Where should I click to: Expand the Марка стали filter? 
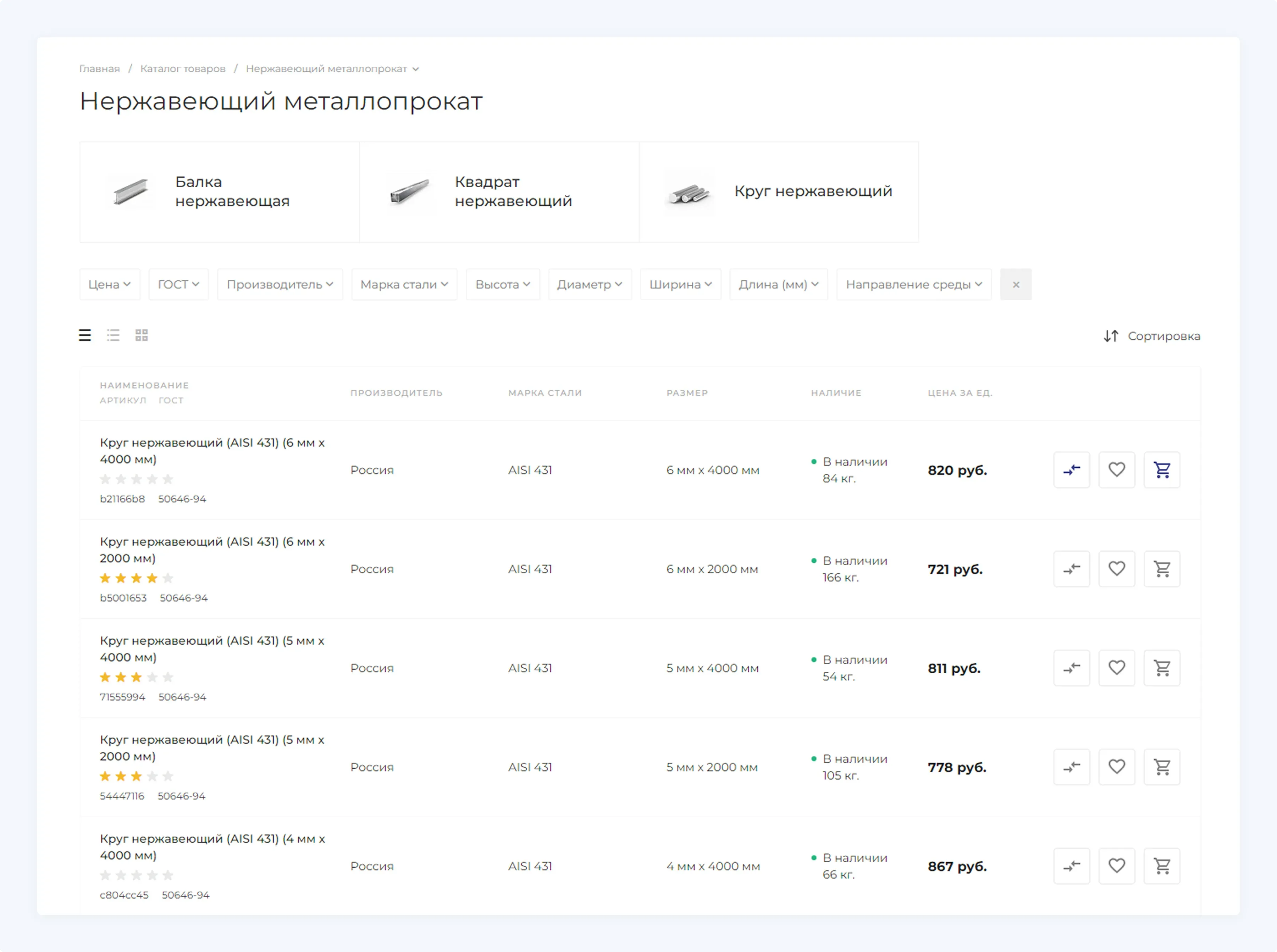pos(404,284)
